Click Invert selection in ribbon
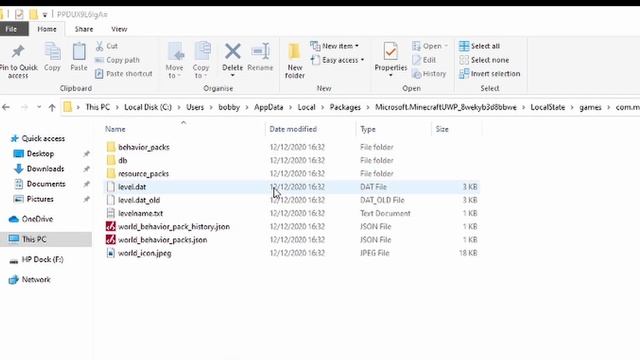This screenshot has height=360, width=640. tap(489, 74)
